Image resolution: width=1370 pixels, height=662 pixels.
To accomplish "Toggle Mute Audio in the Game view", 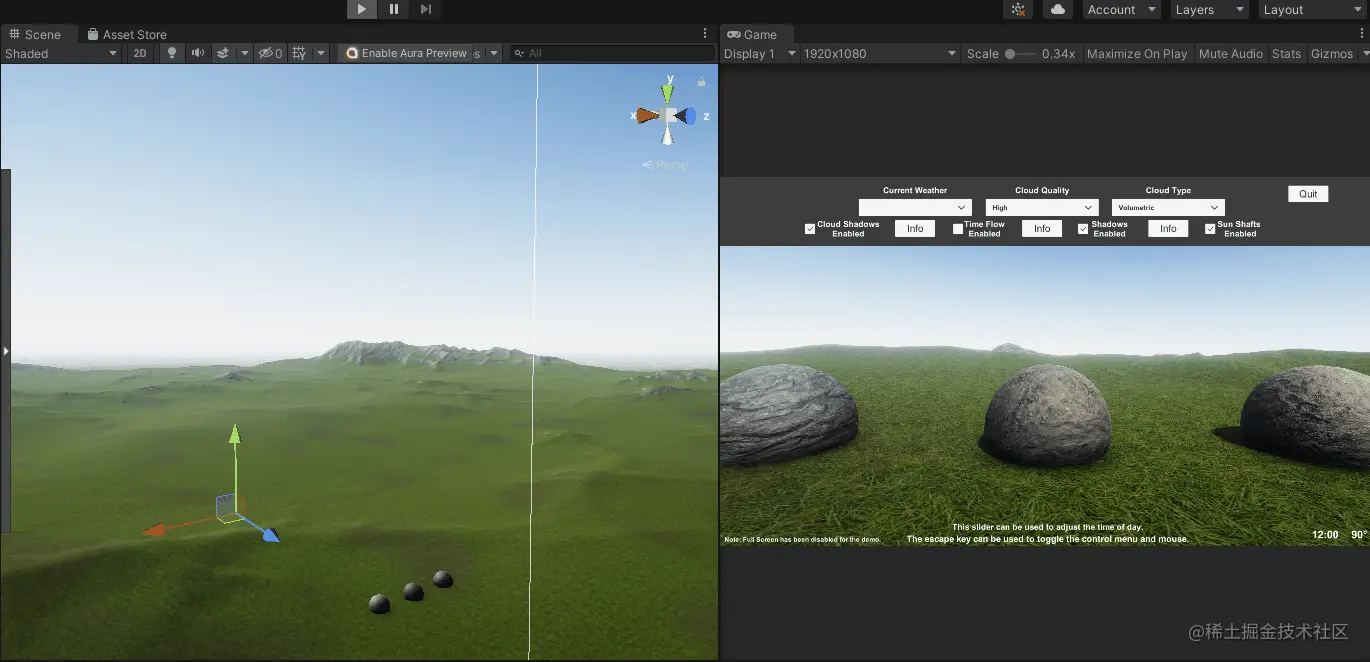I will click(1231, 53).
